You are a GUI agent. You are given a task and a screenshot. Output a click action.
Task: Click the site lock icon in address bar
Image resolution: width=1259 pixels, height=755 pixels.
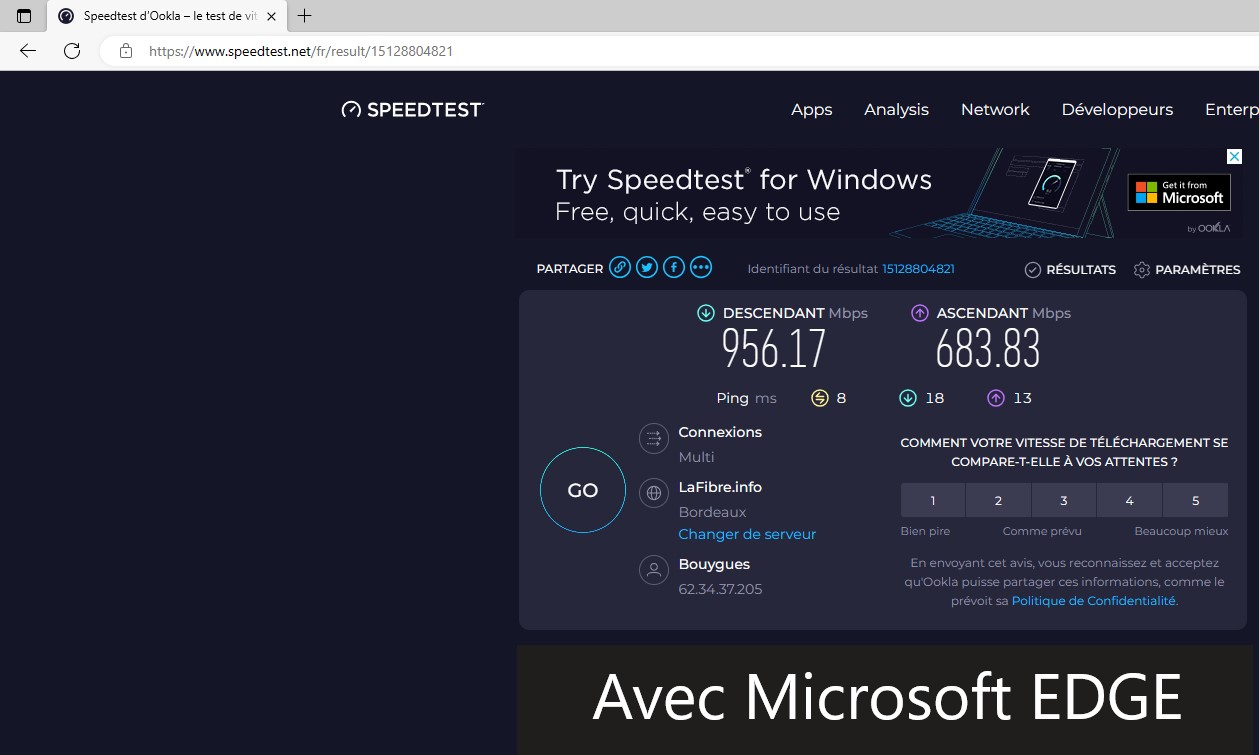coord(126,51)
